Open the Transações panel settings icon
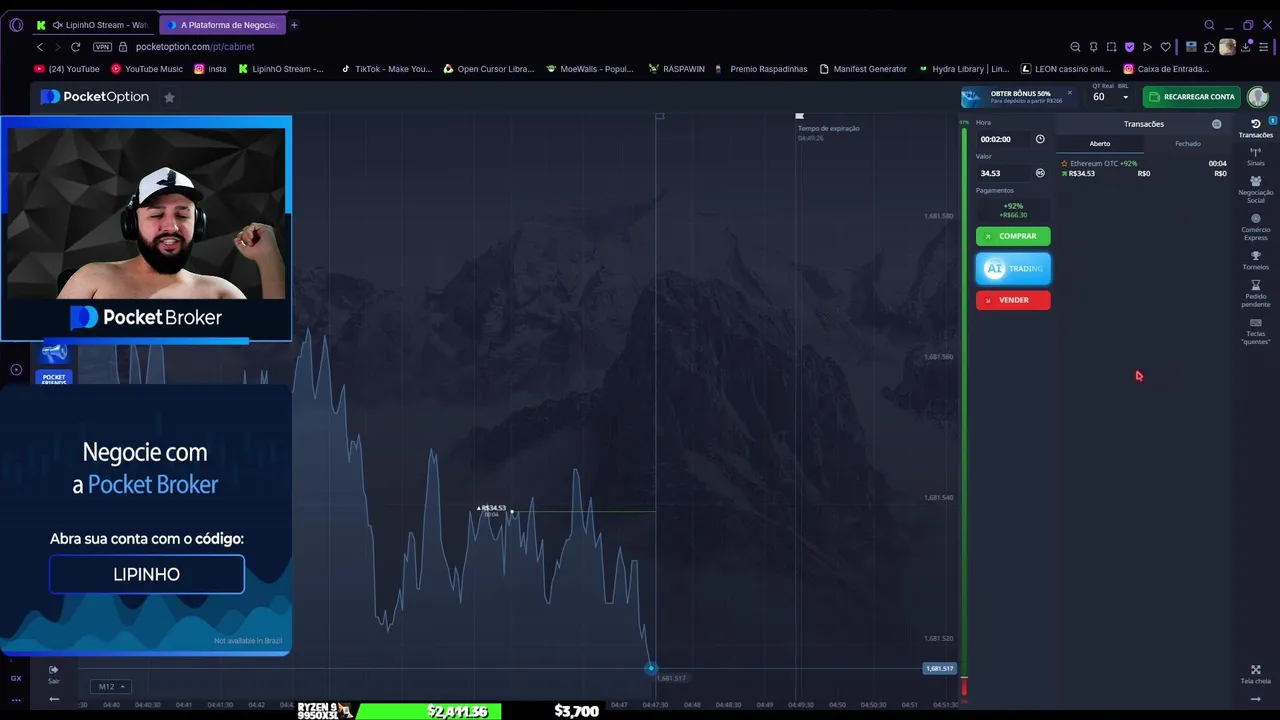Screen dimensions: 1280x720 coord(1216,124)
